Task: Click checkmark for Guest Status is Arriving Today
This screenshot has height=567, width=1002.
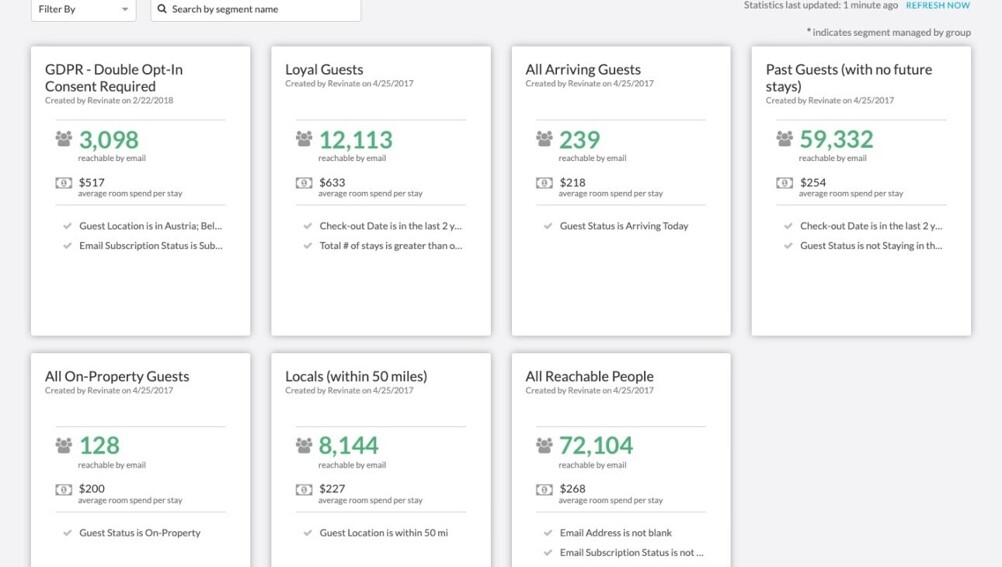Action: [x=548, y=226]
